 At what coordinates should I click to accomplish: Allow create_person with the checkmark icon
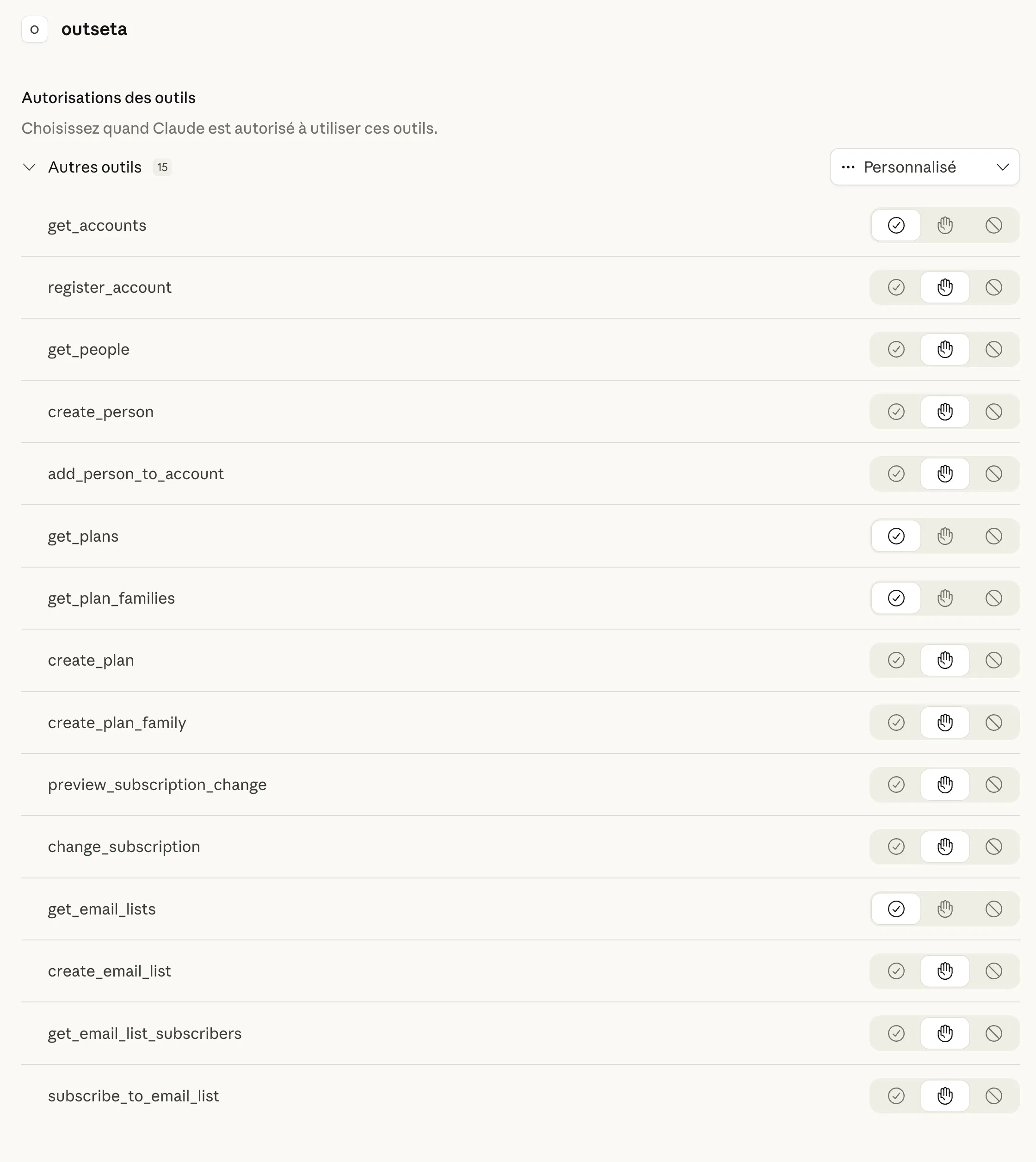click(x=896, y=412)
